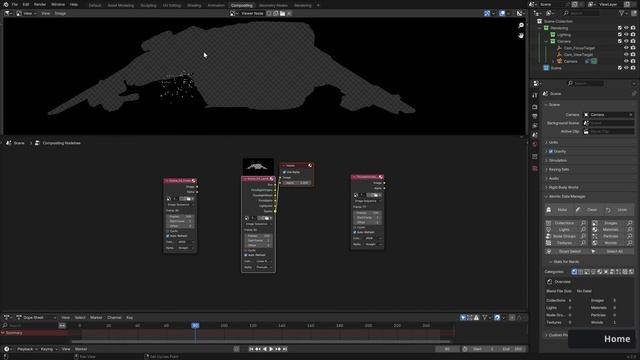
Task: Click the current frame marker on timeline
Action: [195, 326]
